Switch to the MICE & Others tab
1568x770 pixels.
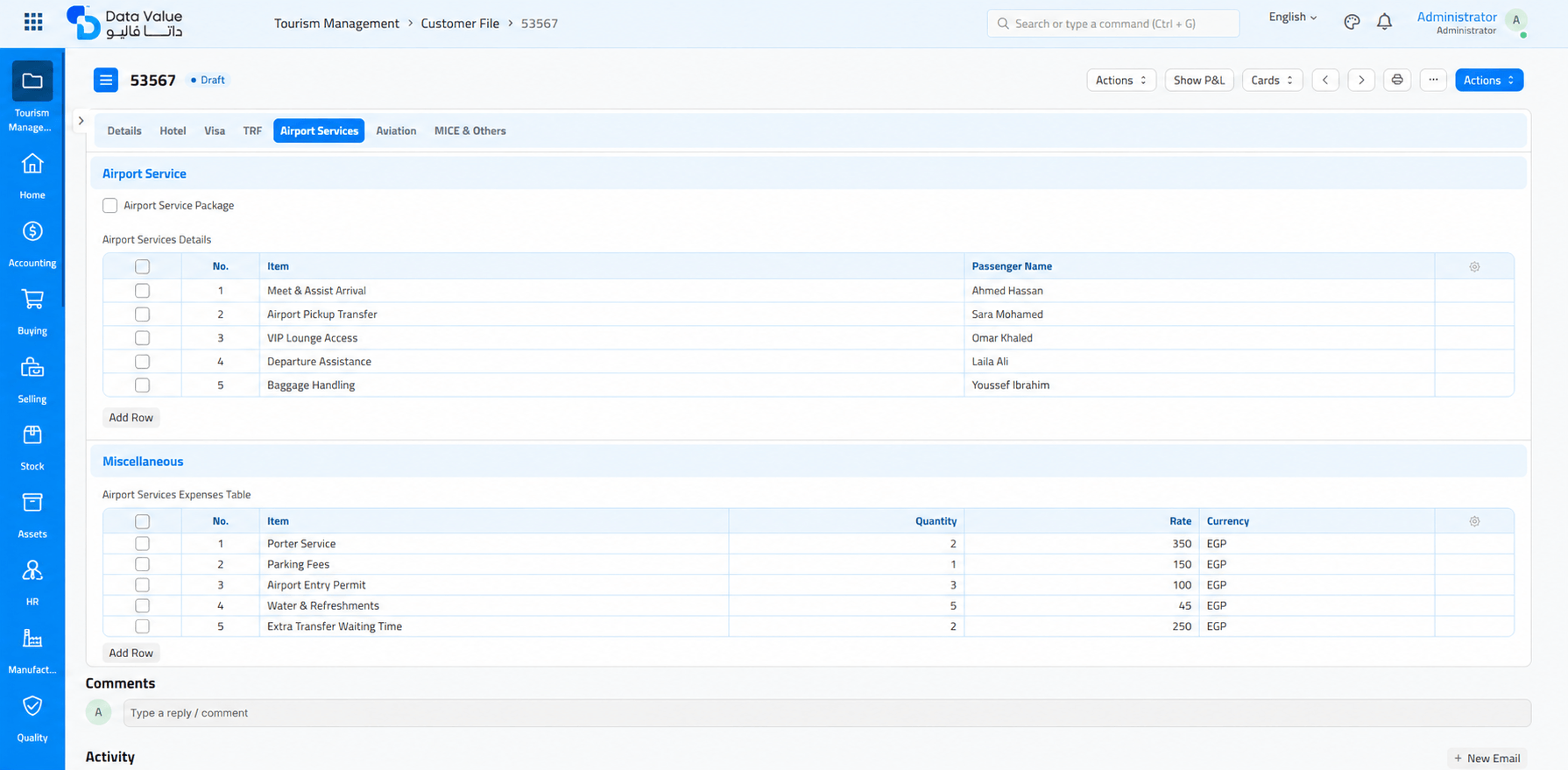(x=470, y=131)
